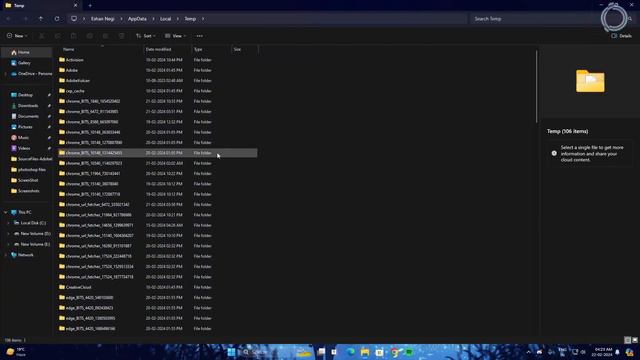Screen dimensions: 640x360
Task: Go to the Local breadcrumb
Action: 165,19
